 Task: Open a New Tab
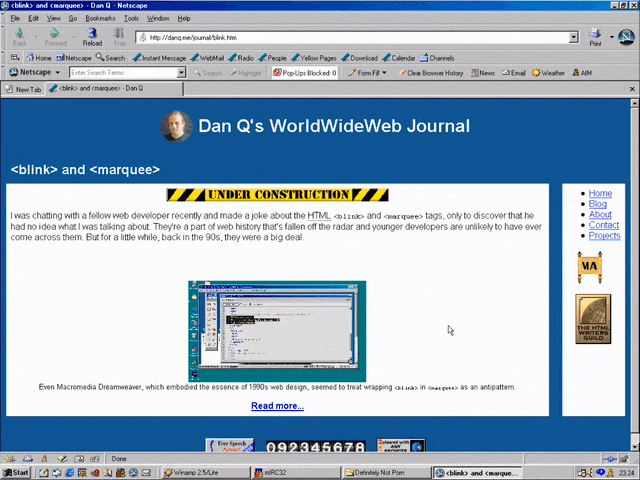coord(23,89)
